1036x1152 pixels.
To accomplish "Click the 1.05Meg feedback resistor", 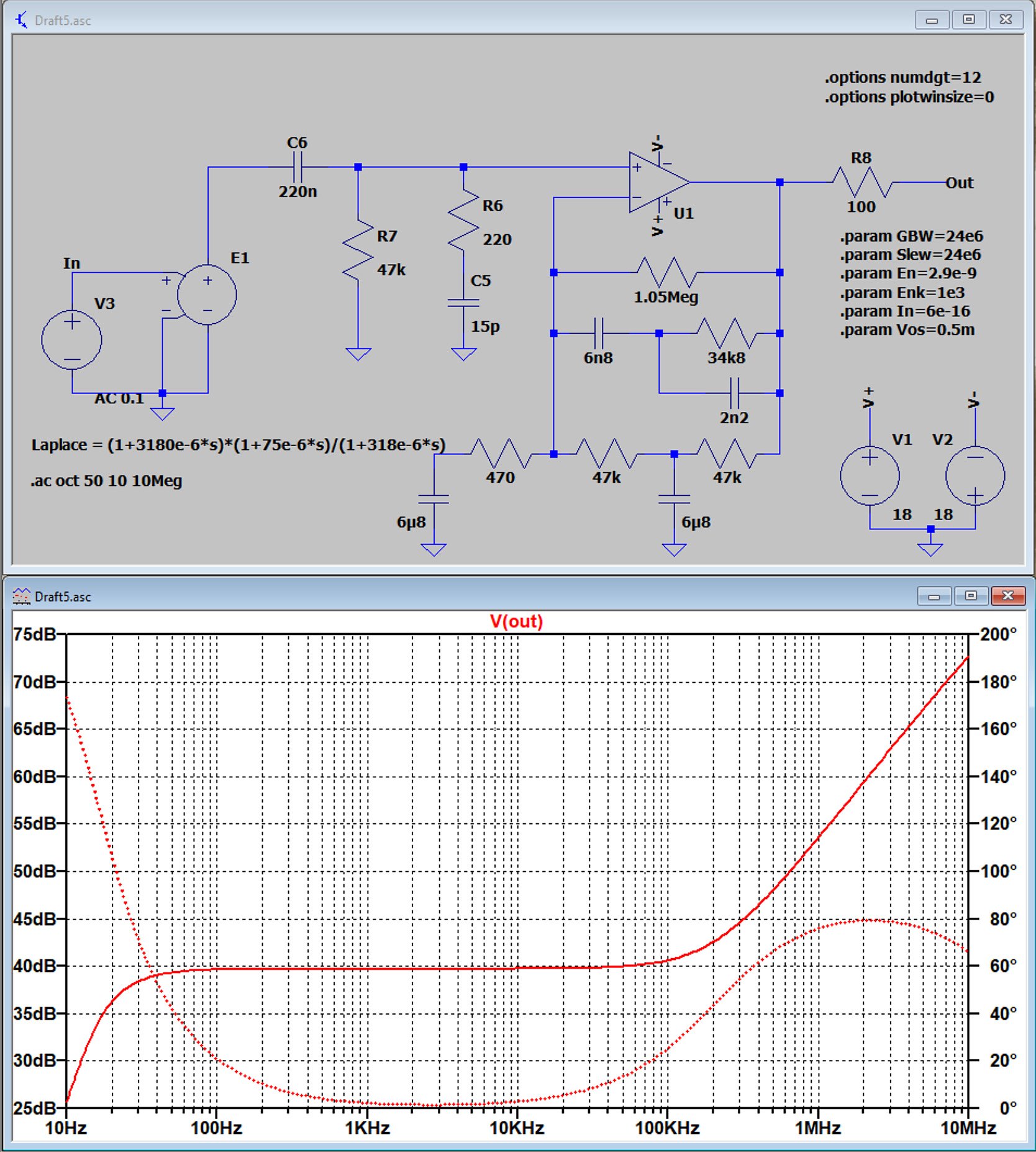I will pos(666,272).
